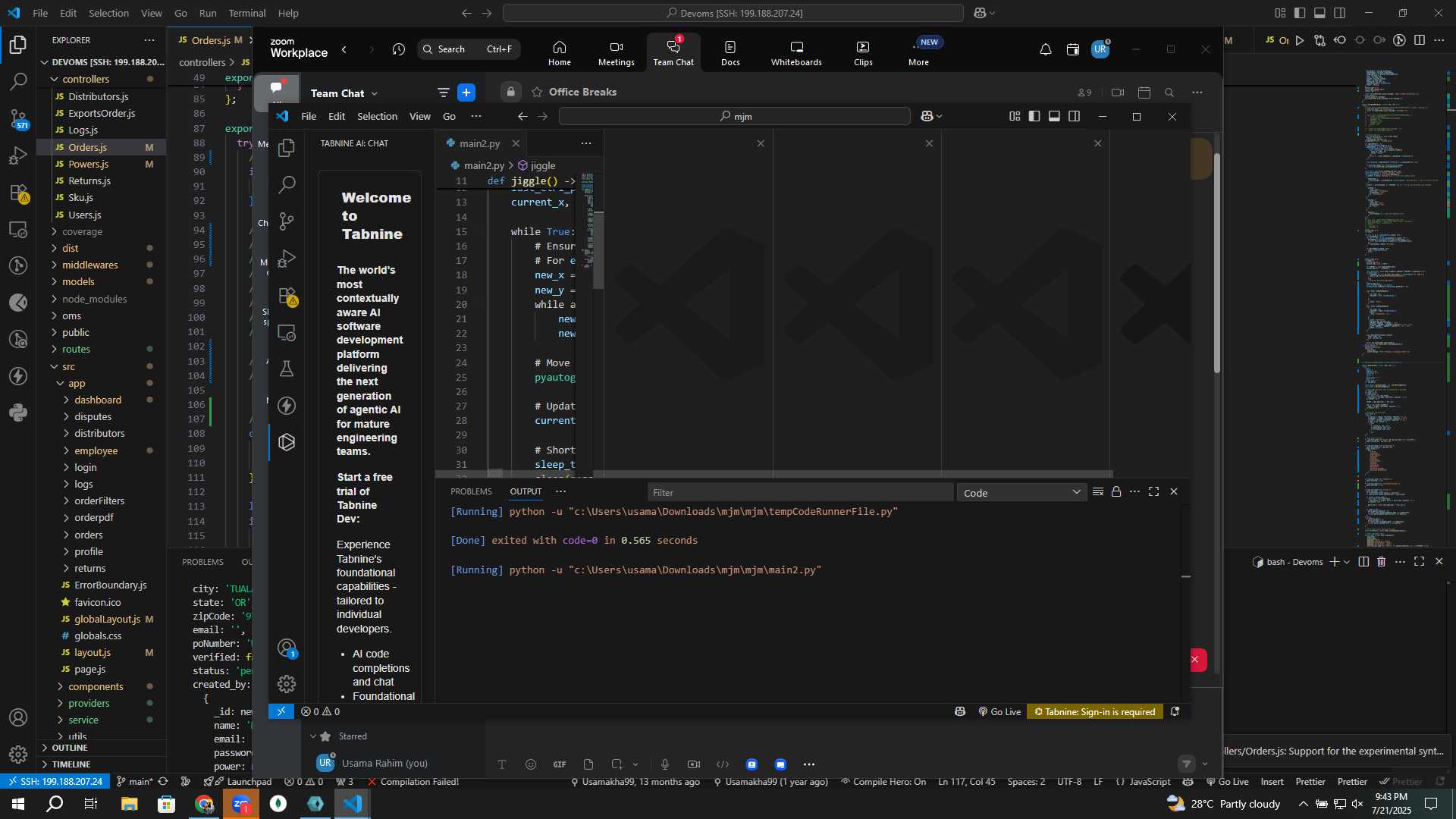Open Source Control in Devoms activity bar
Image resolution: width=1456 pixels, height=819 pixels.
click(18, 119)
